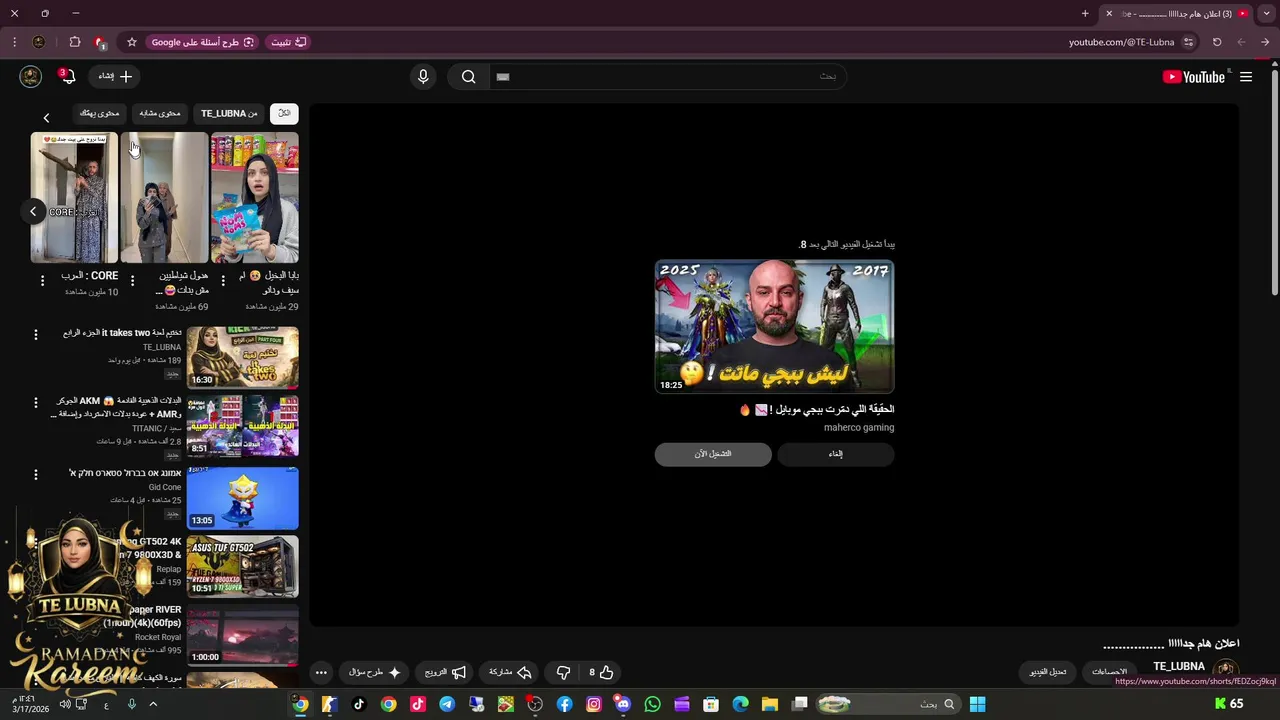Open the 'هدول شيلمليين' short thumbnail
Screen dimensions: 1280x720
(x=165, y=198)
